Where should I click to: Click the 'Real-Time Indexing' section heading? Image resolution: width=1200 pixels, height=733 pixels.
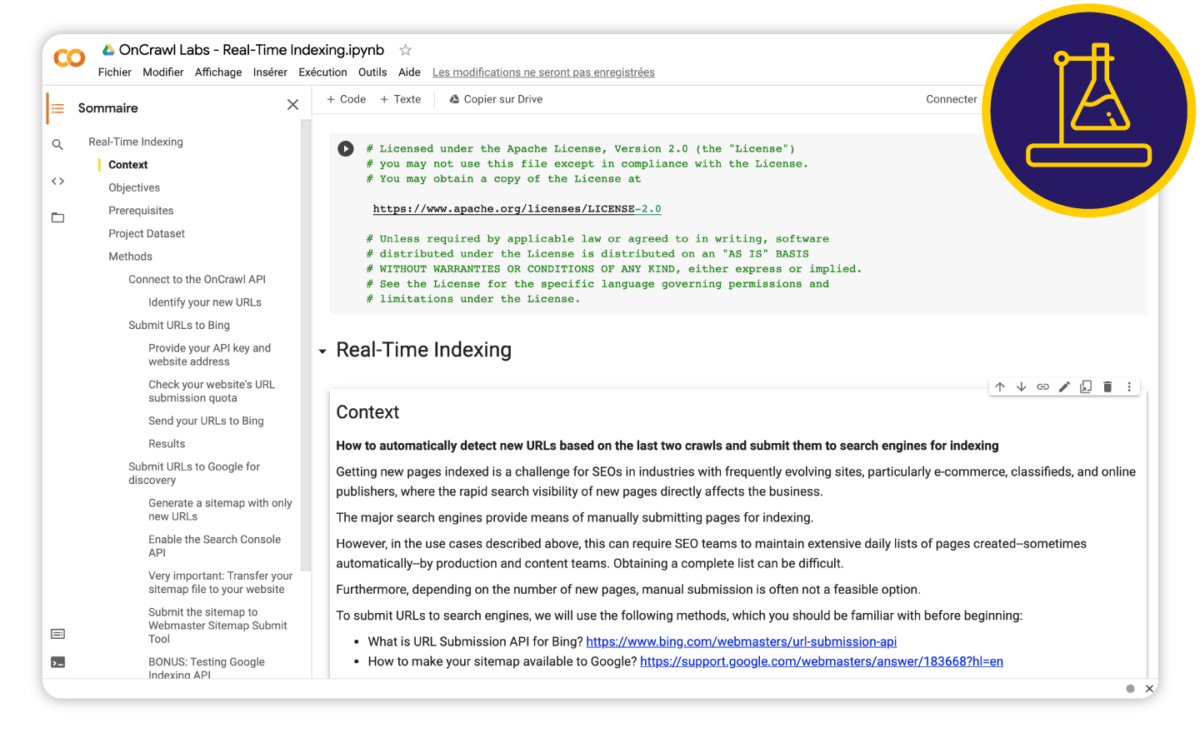click(x=424, y=350)
